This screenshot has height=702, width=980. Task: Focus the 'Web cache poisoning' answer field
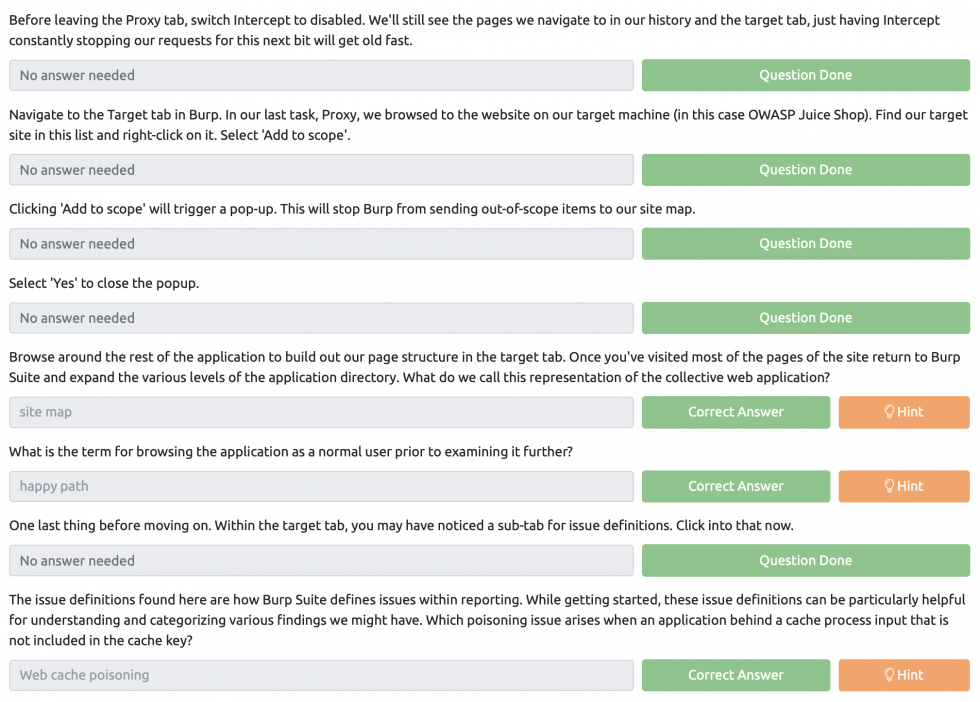click(321, 675)
